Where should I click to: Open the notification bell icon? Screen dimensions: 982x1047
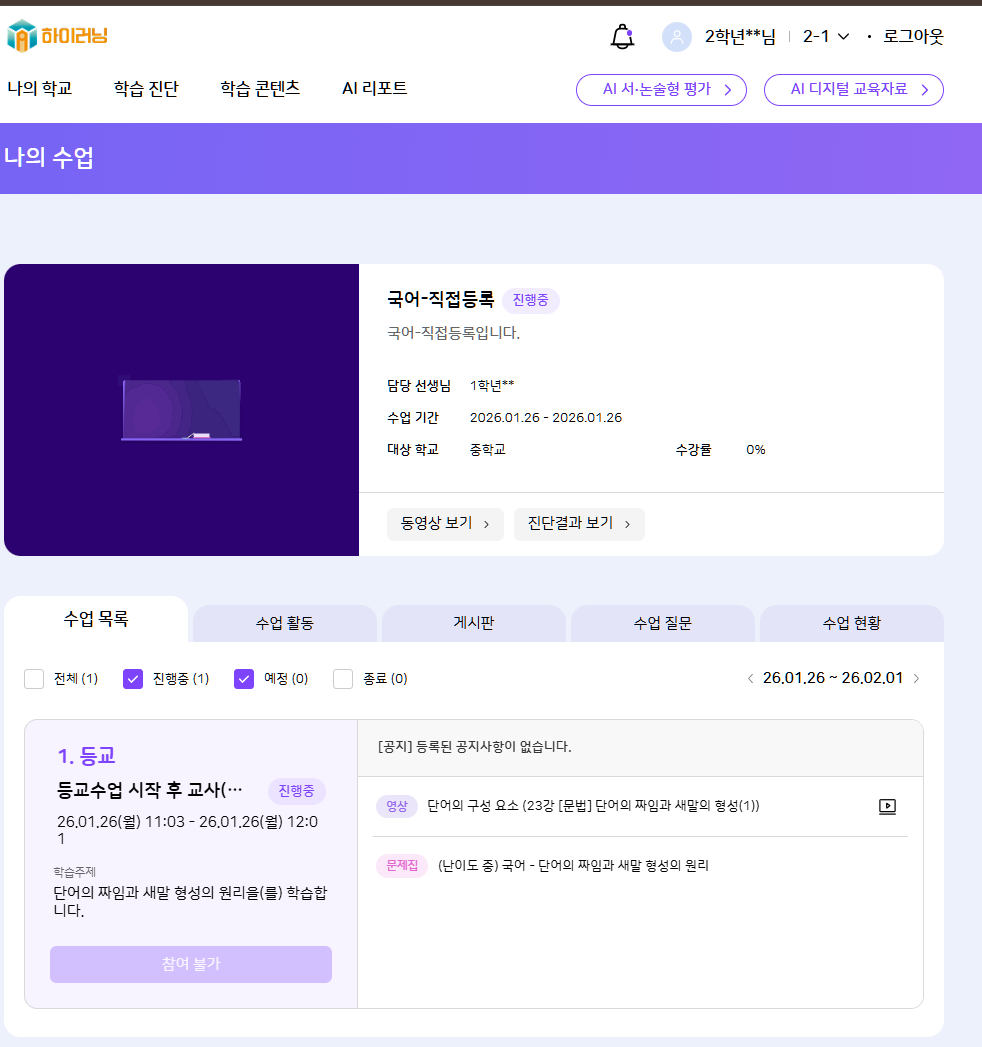pos(622,37)
